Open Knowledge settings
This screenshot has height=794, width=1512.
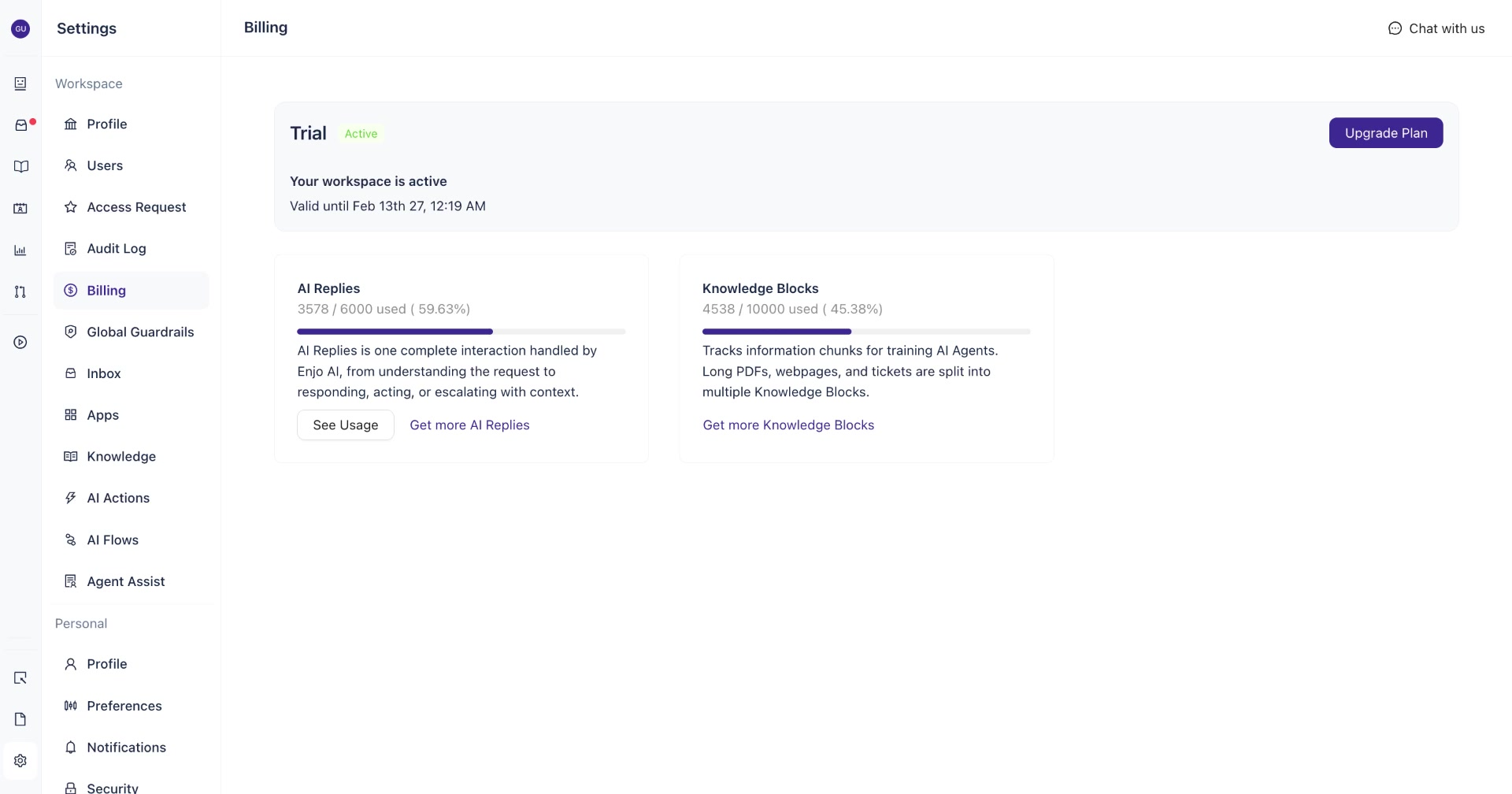[x=131, y=456]
